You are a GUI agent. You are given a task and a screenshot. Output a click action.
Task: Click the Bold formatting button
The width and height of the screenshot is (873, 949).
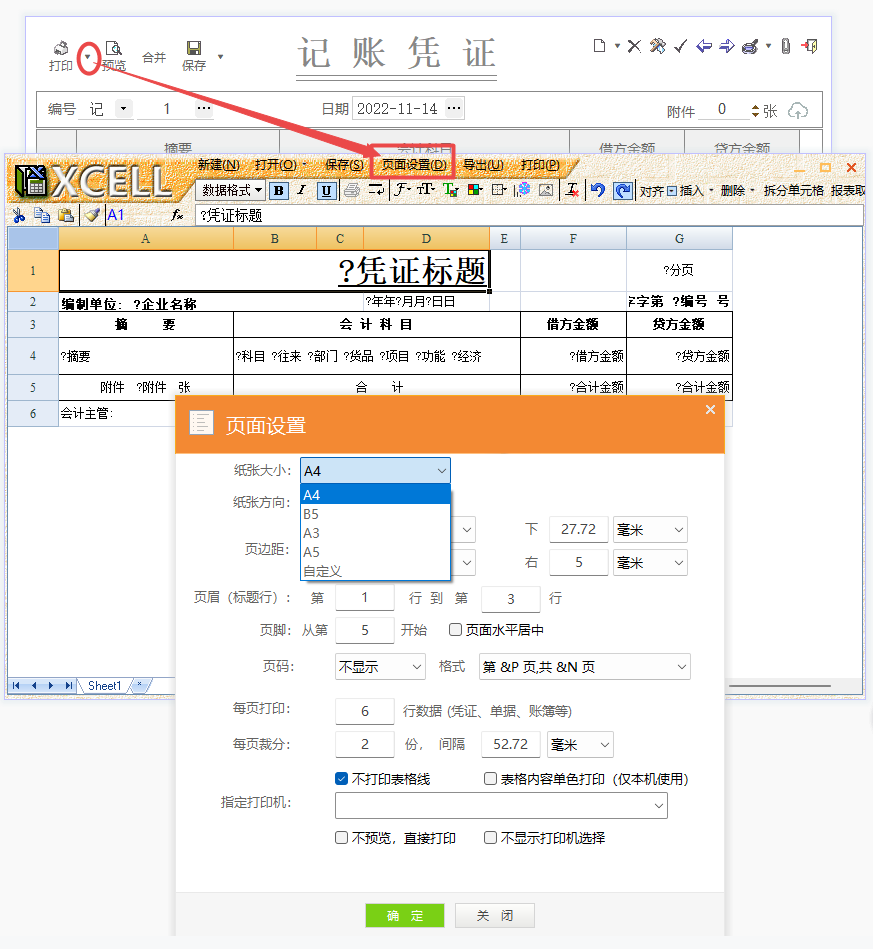coord(279,190)
